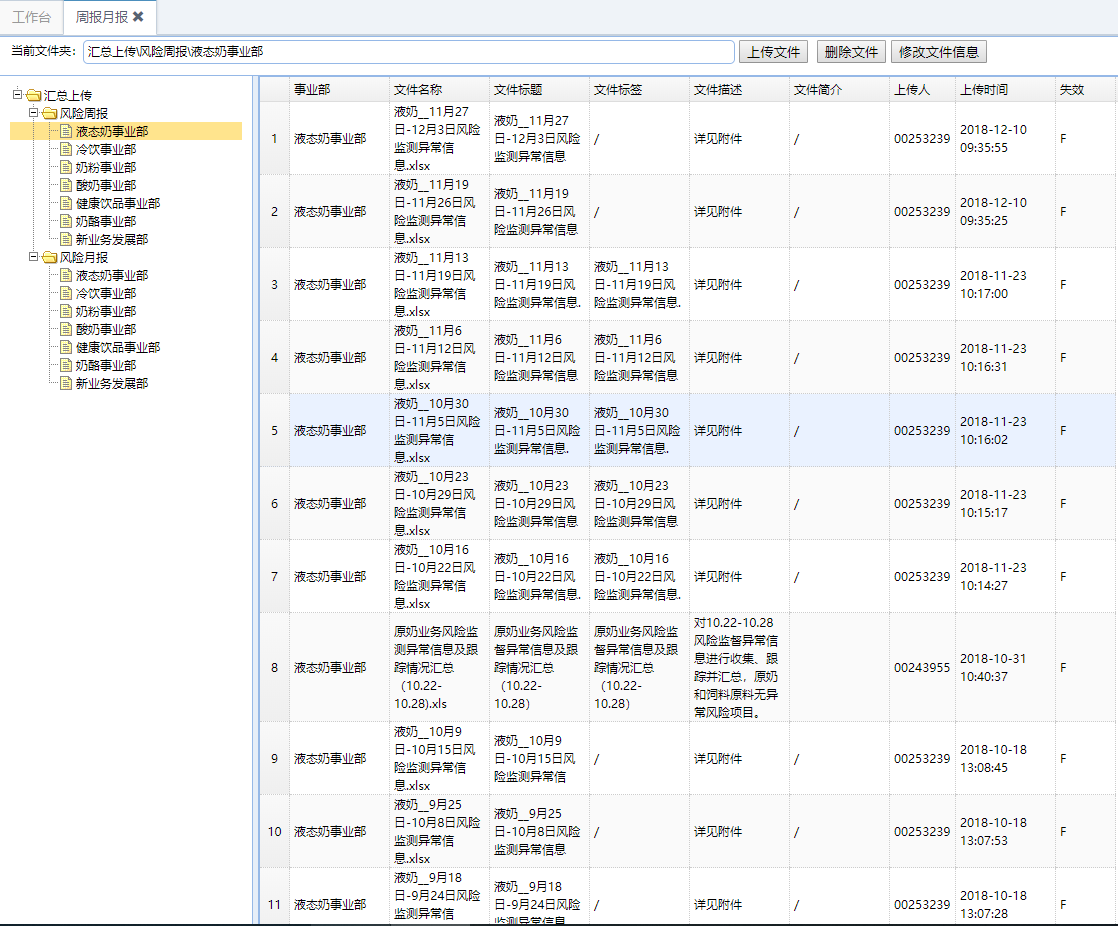Click the 风险周报 folder icon
1118x926 pixels.
click(x=50, y=113)
